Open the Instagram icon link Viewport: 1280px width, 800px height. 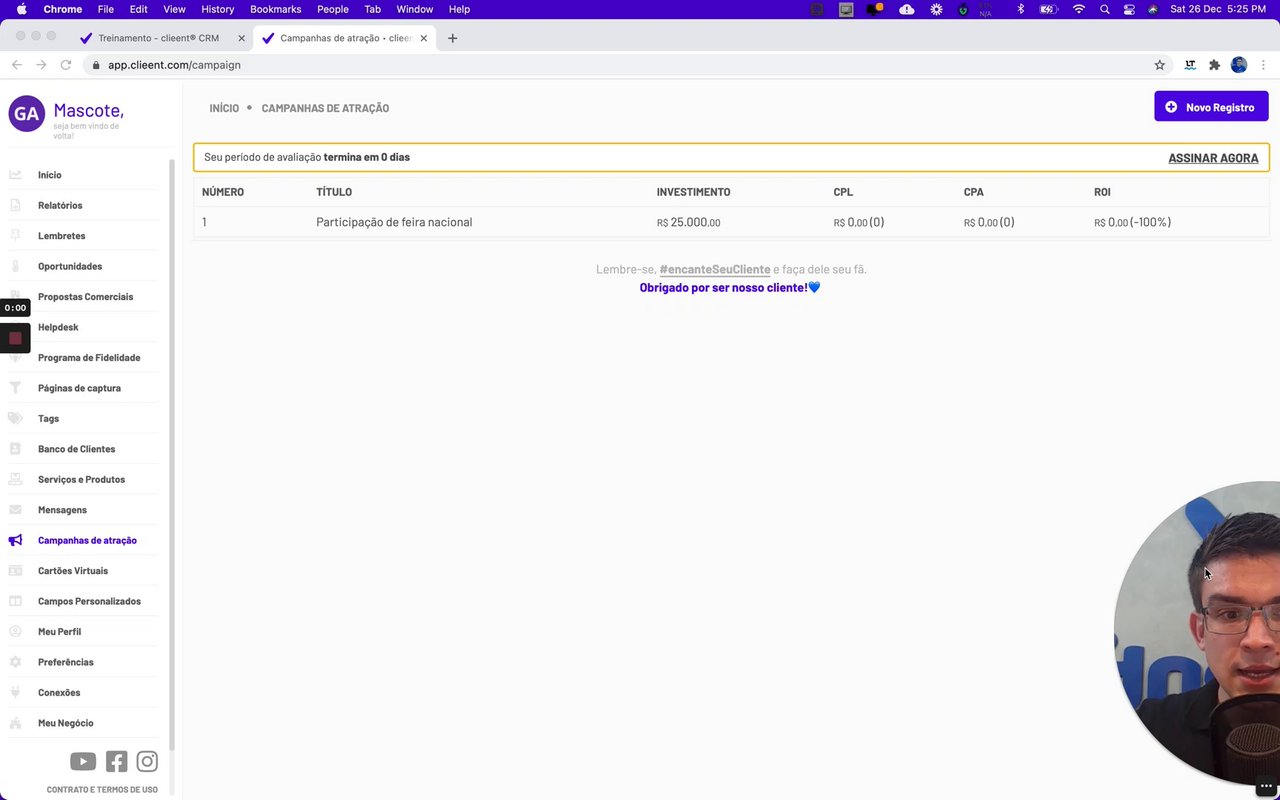tap(147, 762)
